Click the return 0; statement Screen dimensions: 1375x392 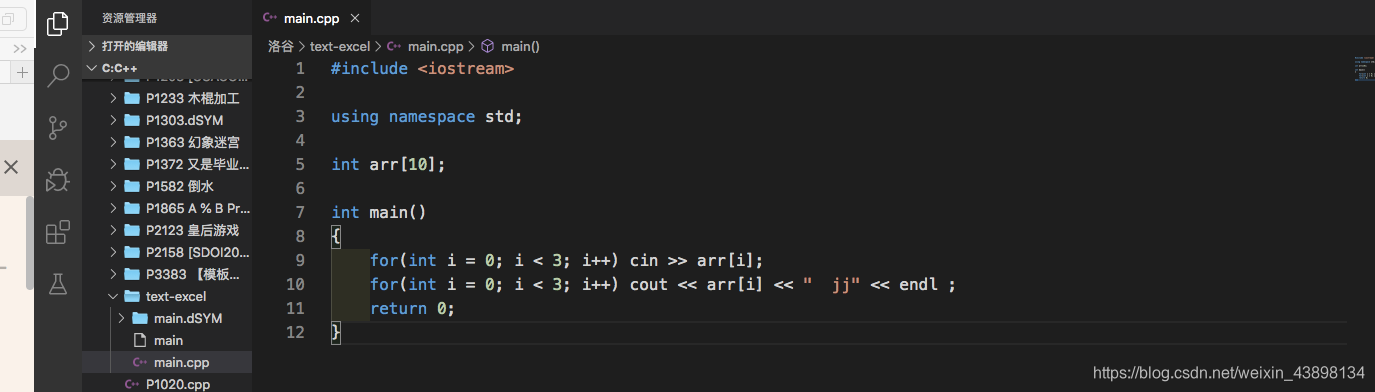click(412, 308)
